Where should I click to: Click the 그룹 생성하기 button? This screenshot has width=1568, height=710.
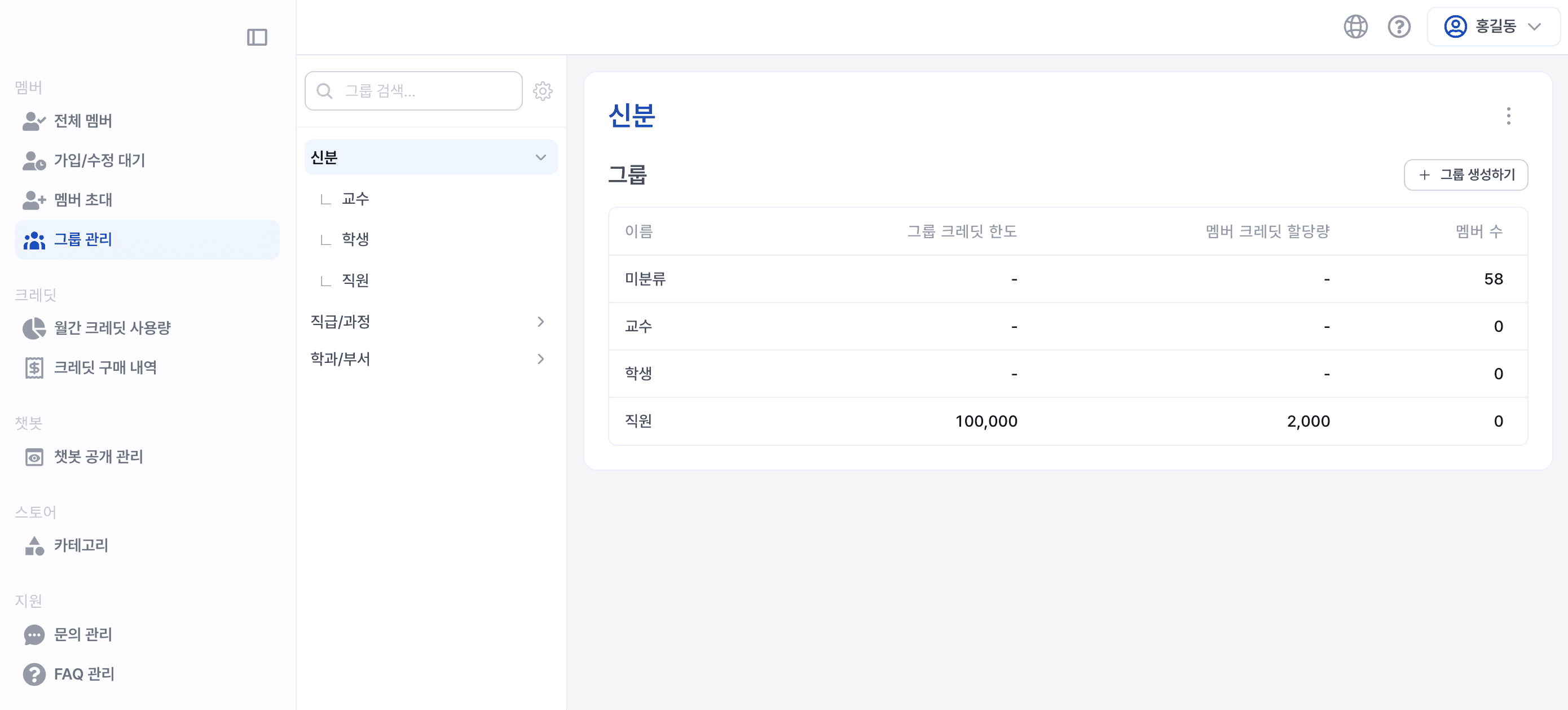pyautogui.click(x=1466, y=175)
